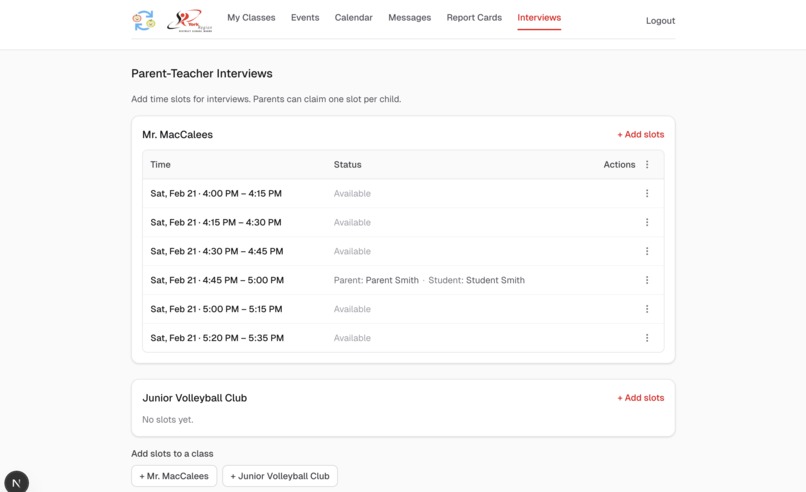This screenshot has height=492, width=806.
Task: Add slots in Junior Volleyball Club card
Action: click(640, 397)
